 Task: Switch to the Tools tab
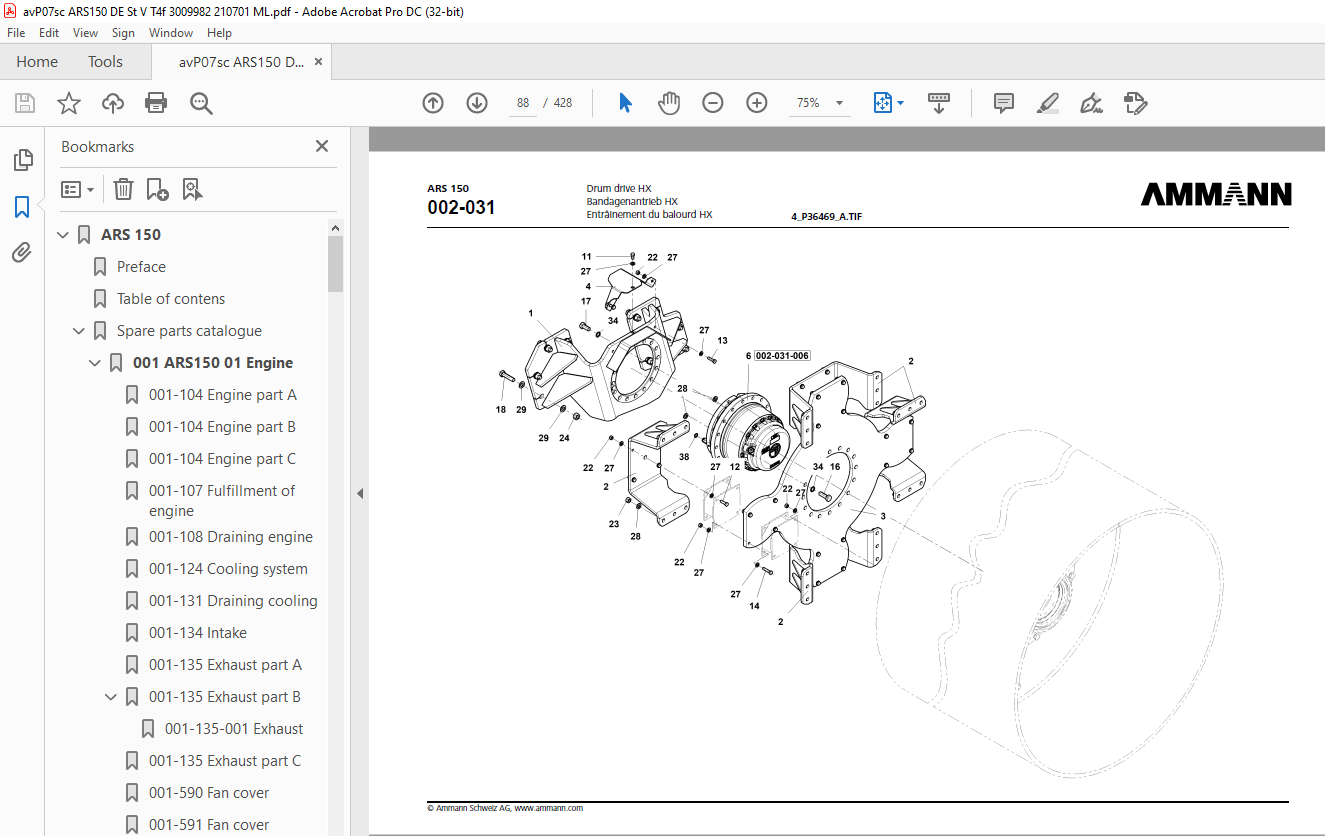[x=105, y=62]
